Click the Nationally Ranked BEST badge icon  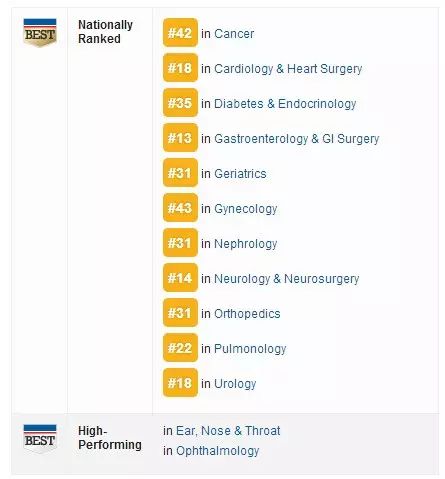point(40,33)
